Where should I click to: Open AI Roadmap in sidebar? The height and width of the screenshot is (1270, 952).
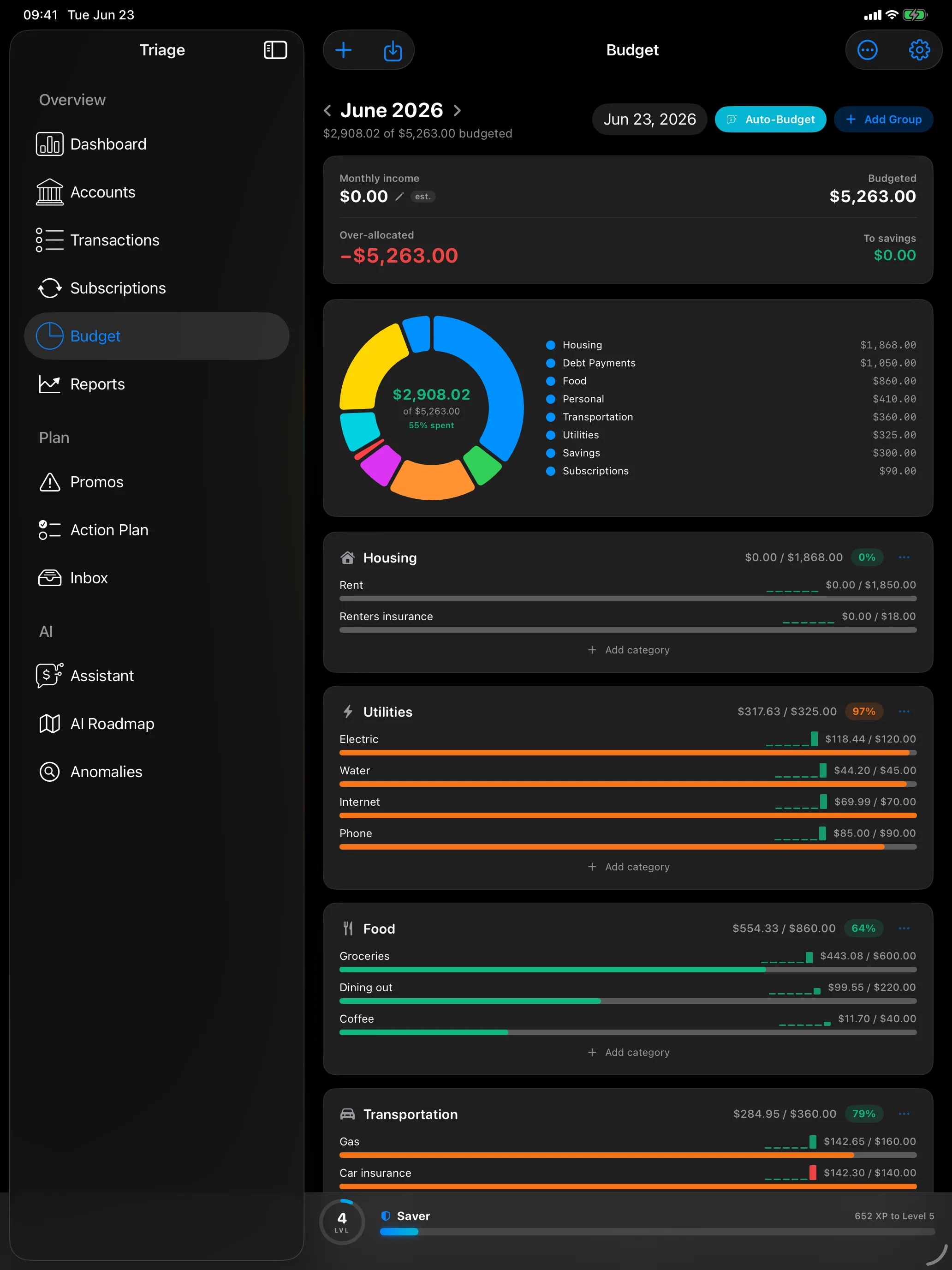tap(156, 724)
